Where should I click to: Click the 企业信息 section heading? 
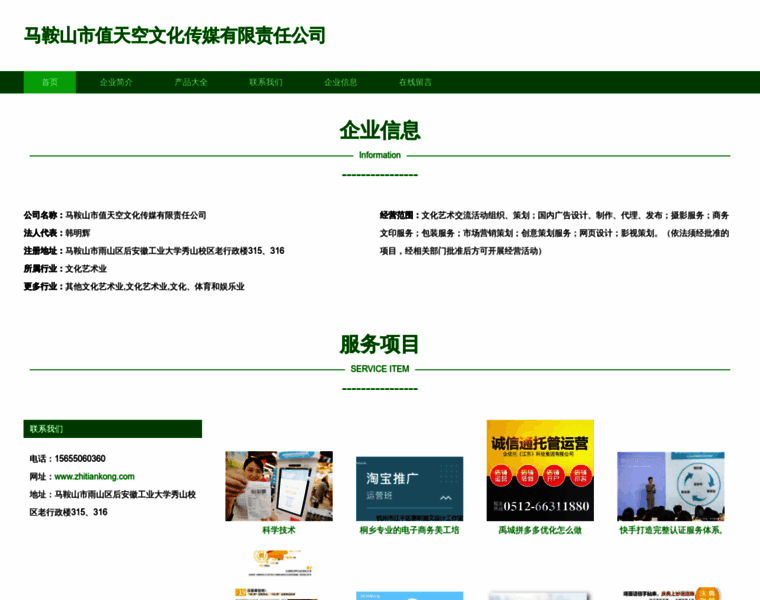click(380, 130)
